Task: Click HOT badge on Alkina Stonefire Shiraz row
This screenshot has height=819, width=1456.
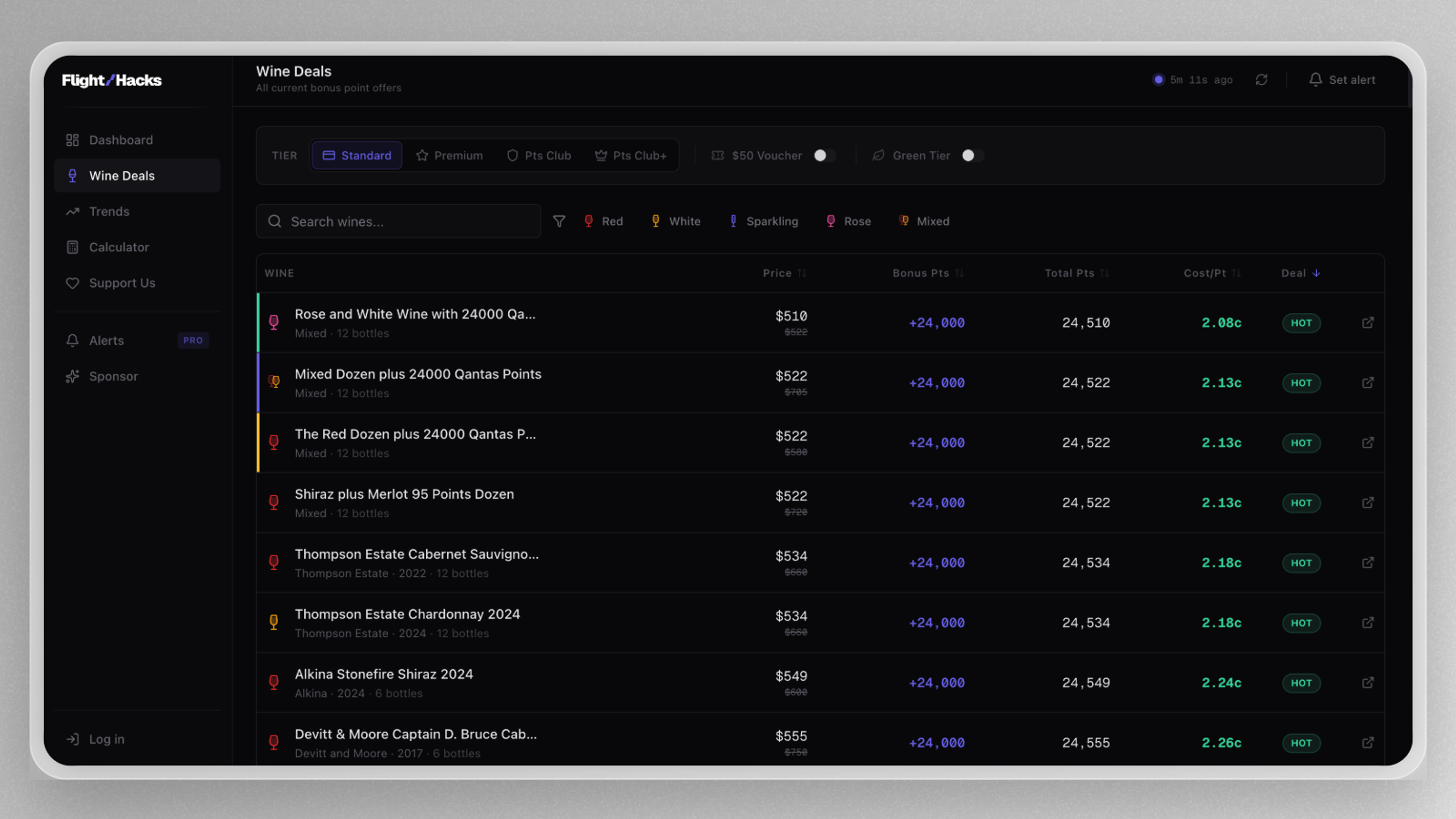Action: [x=1301, y=683]
